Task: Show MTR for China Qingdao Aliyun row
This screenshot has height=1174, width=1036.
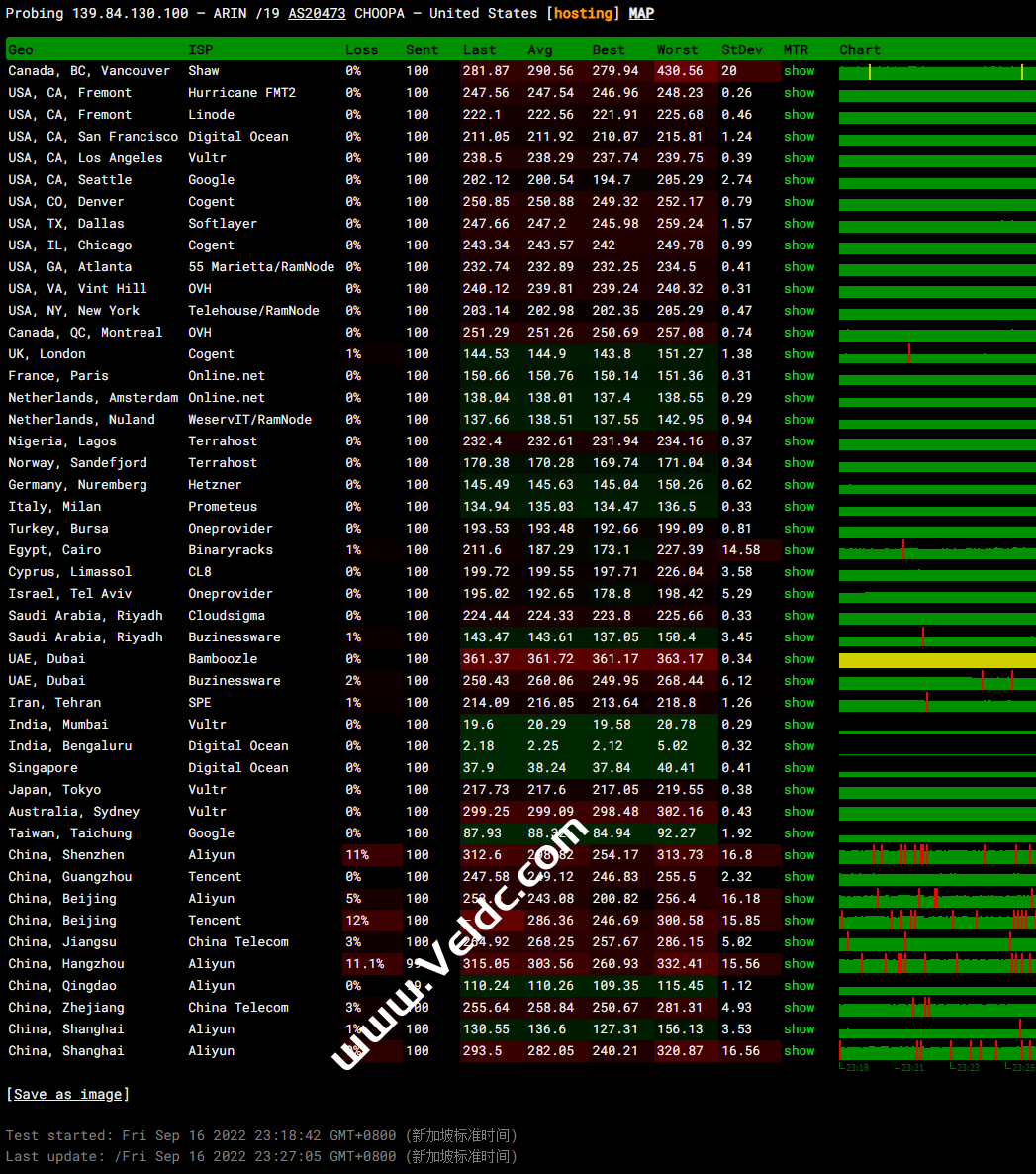Action: 799,986
